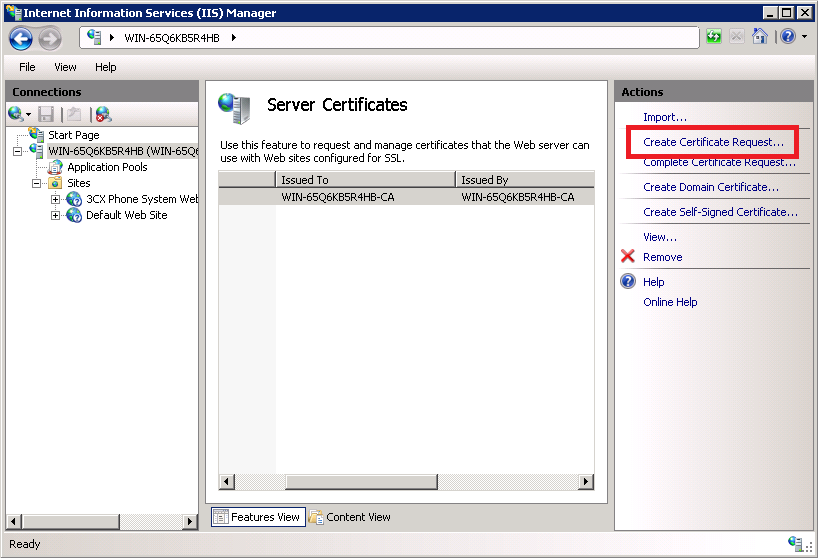The height and width of the screenshot is (558, 818).
Task: Select the Sites folder node
Action: [x=79, y=183]
